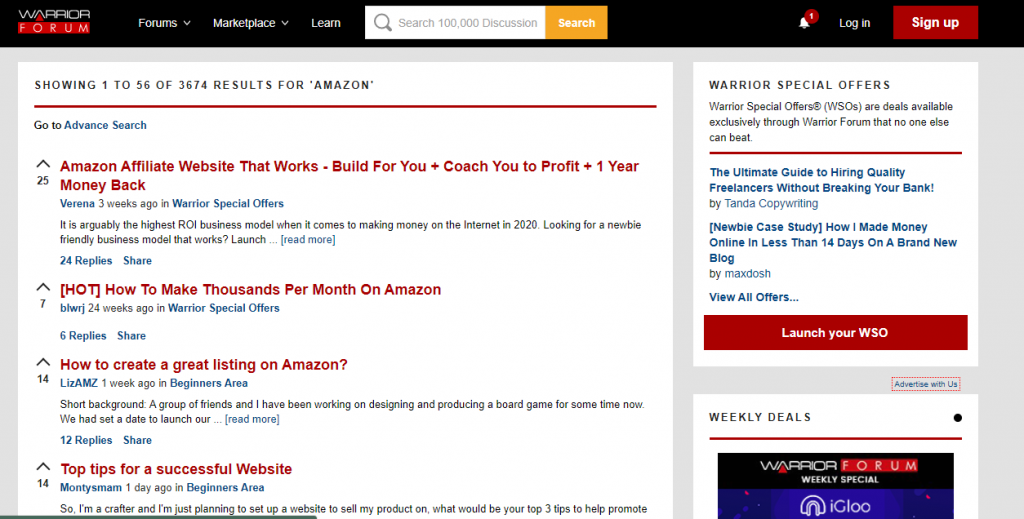Viewport: 1024px width, 519px height.
Task: Click Share under the Amazon Affiliate thread
Action: tap(137, 260)
